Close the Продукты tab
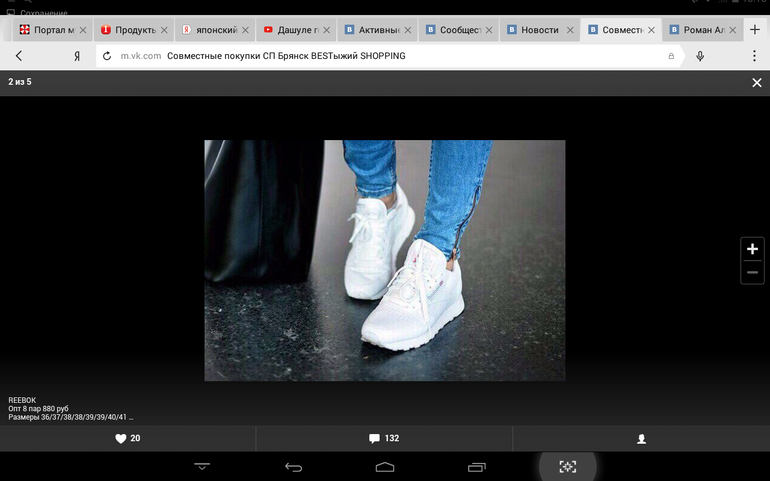 coord(163,30)
